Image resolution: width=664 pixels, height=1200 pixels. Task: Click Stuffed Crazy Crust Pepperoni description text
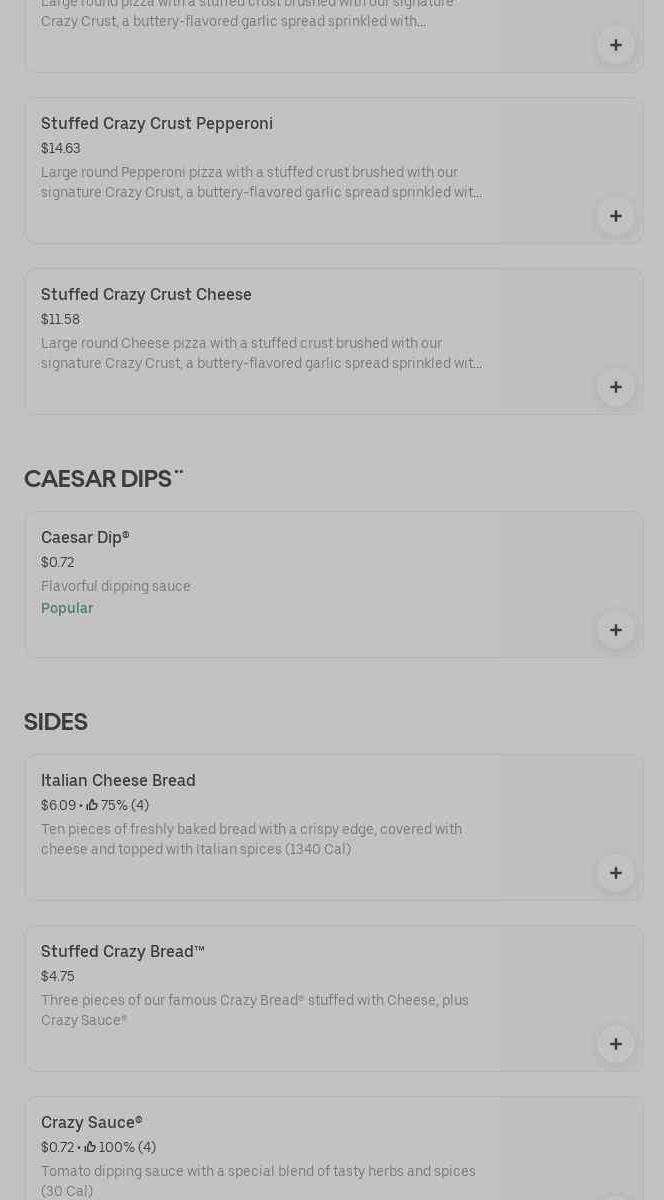tap(261, 183)
